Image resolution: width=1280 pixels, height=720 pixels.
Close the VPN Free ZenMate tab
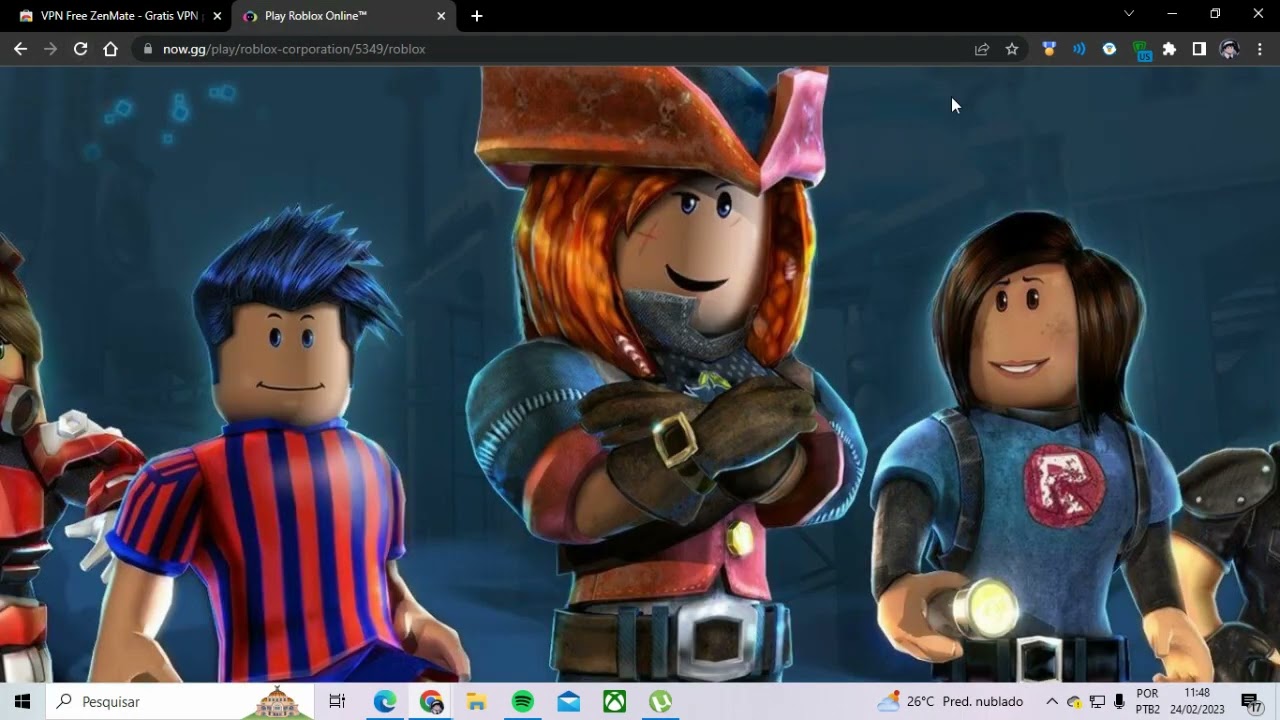(x=217, y=16)
